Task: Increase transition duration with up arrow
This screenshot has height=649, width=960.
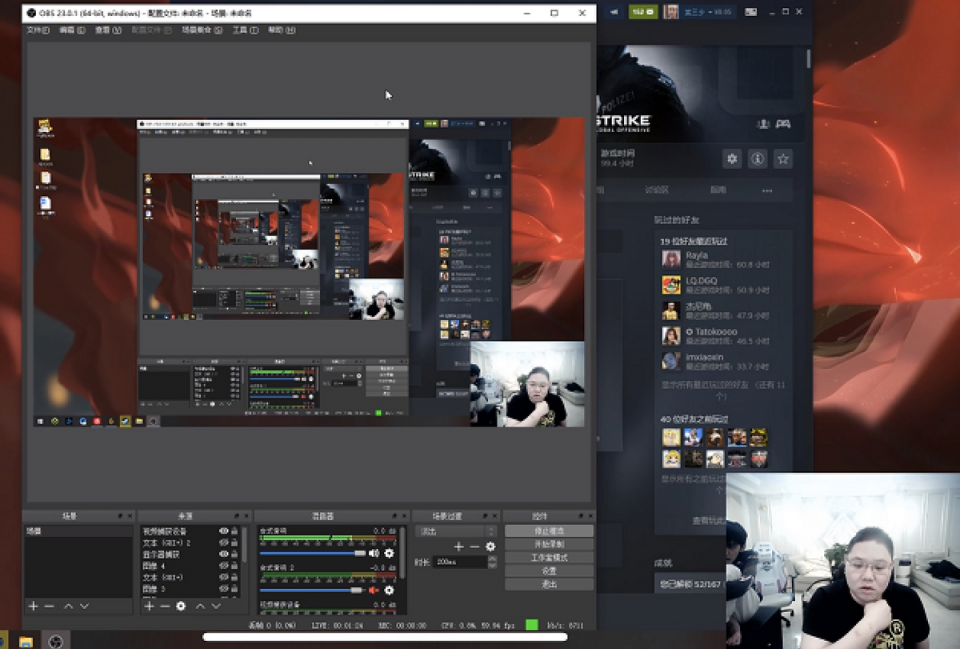Action: (492, 558)
